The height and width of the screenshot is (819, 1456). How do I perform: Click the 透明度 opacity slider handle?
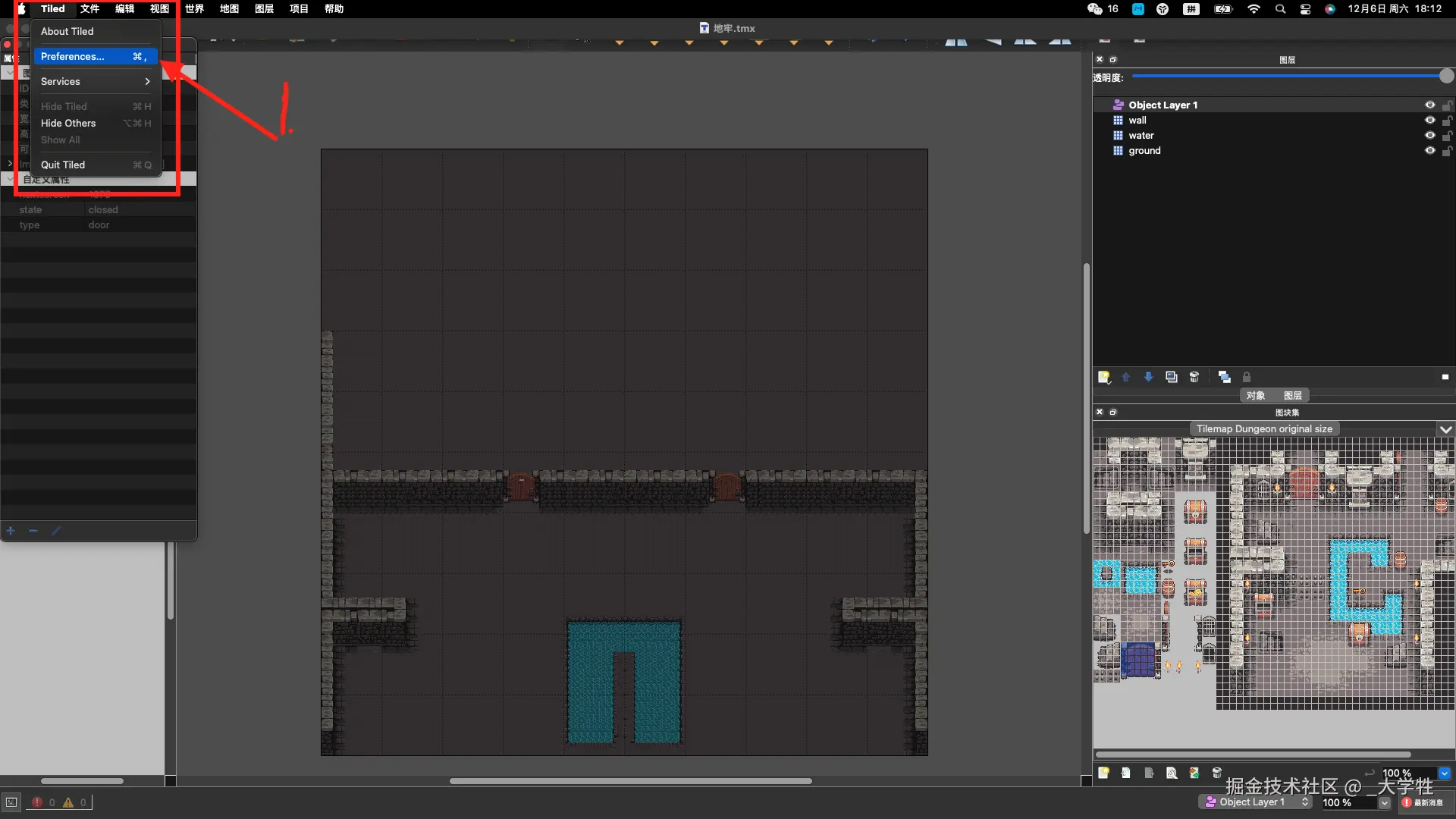(x=1446, y=77)
